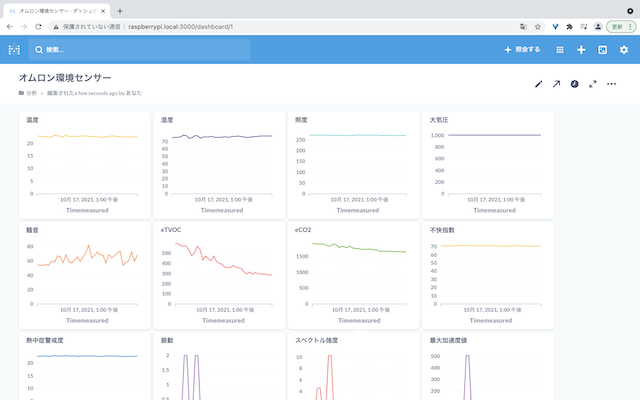Image resolution: width=640 pixels, height=400 pixels.
Task: Click the circular icon at tab strip's right end
Action: [x=630, y=11]
